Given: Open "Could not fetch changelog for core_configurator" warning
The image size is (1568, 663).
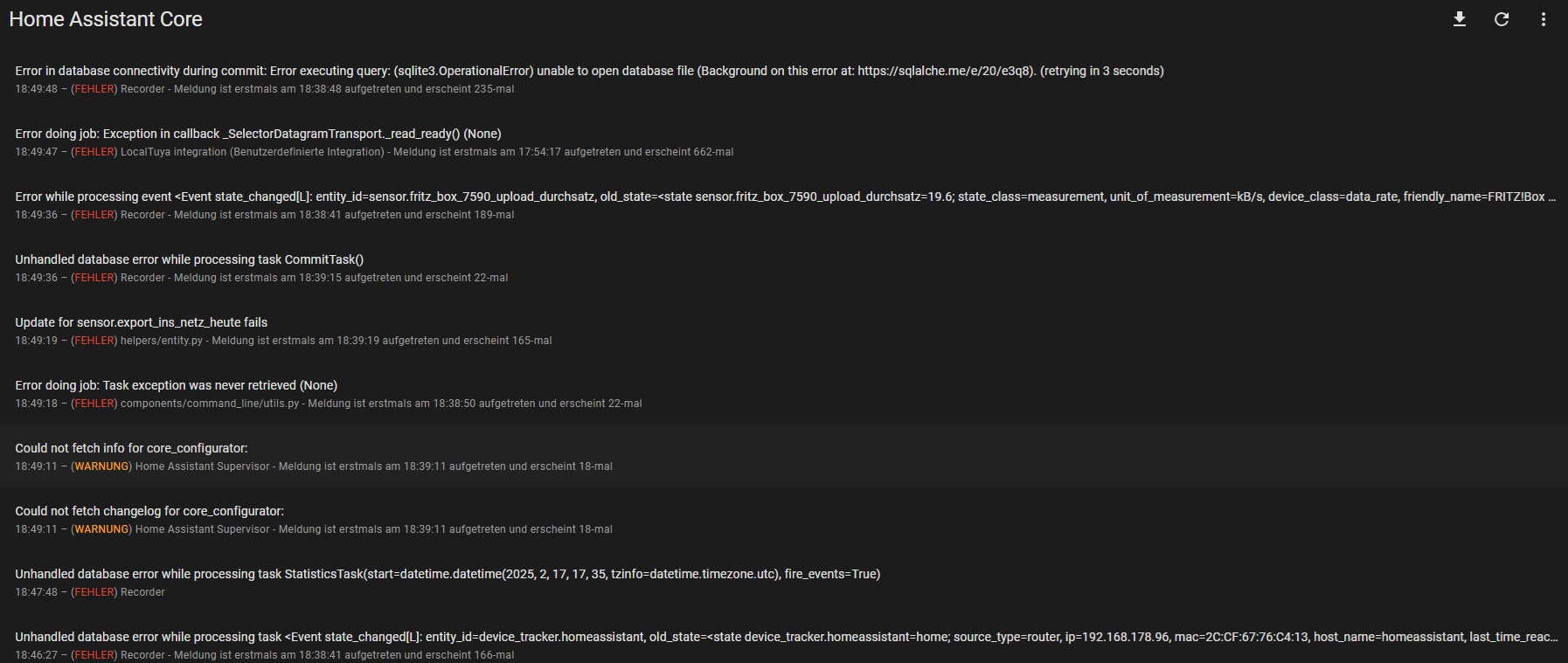Looking at the screenshot, I should 149,511.
